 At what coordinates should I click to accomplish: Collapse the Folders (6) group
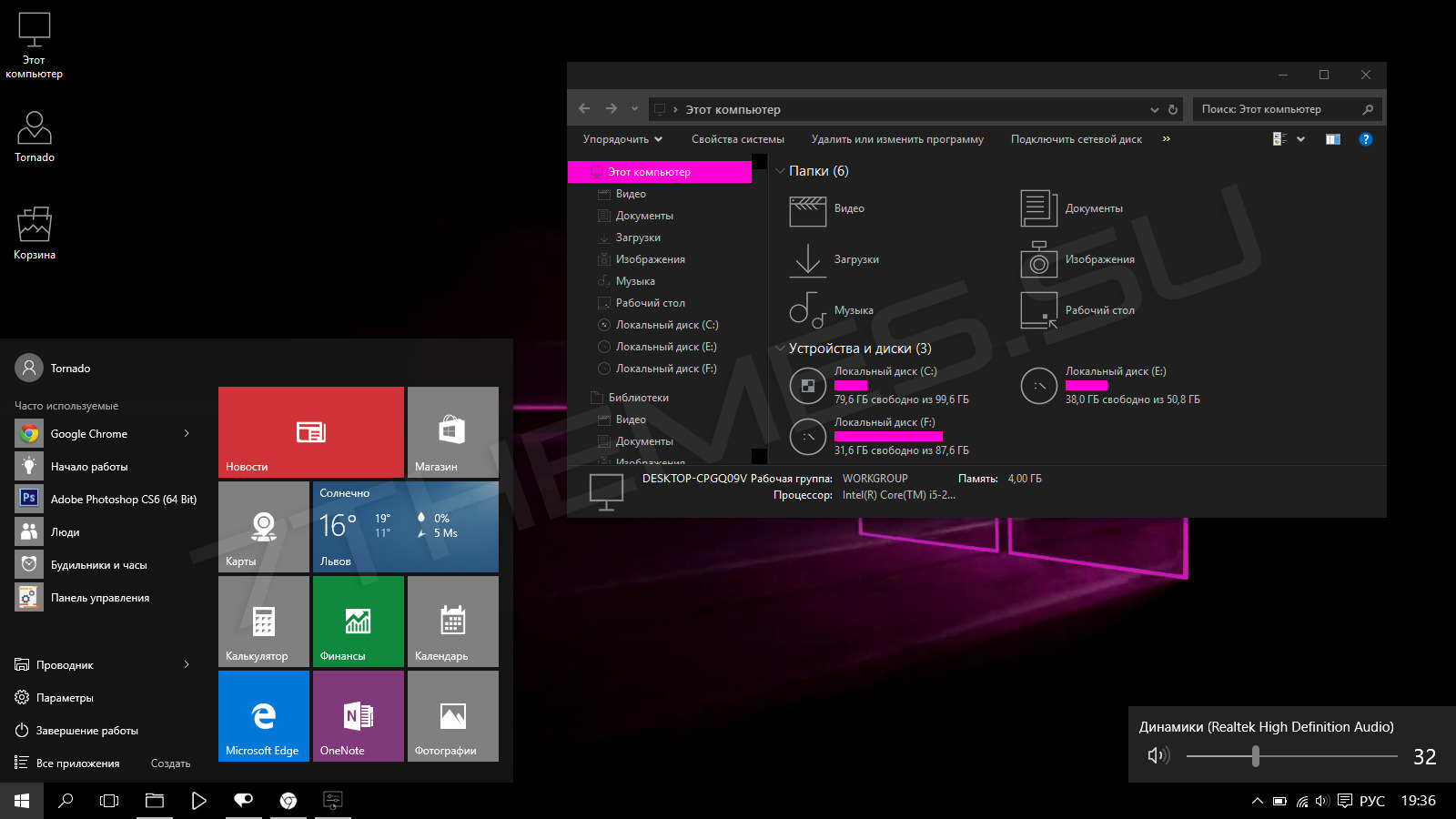point(780,171)
